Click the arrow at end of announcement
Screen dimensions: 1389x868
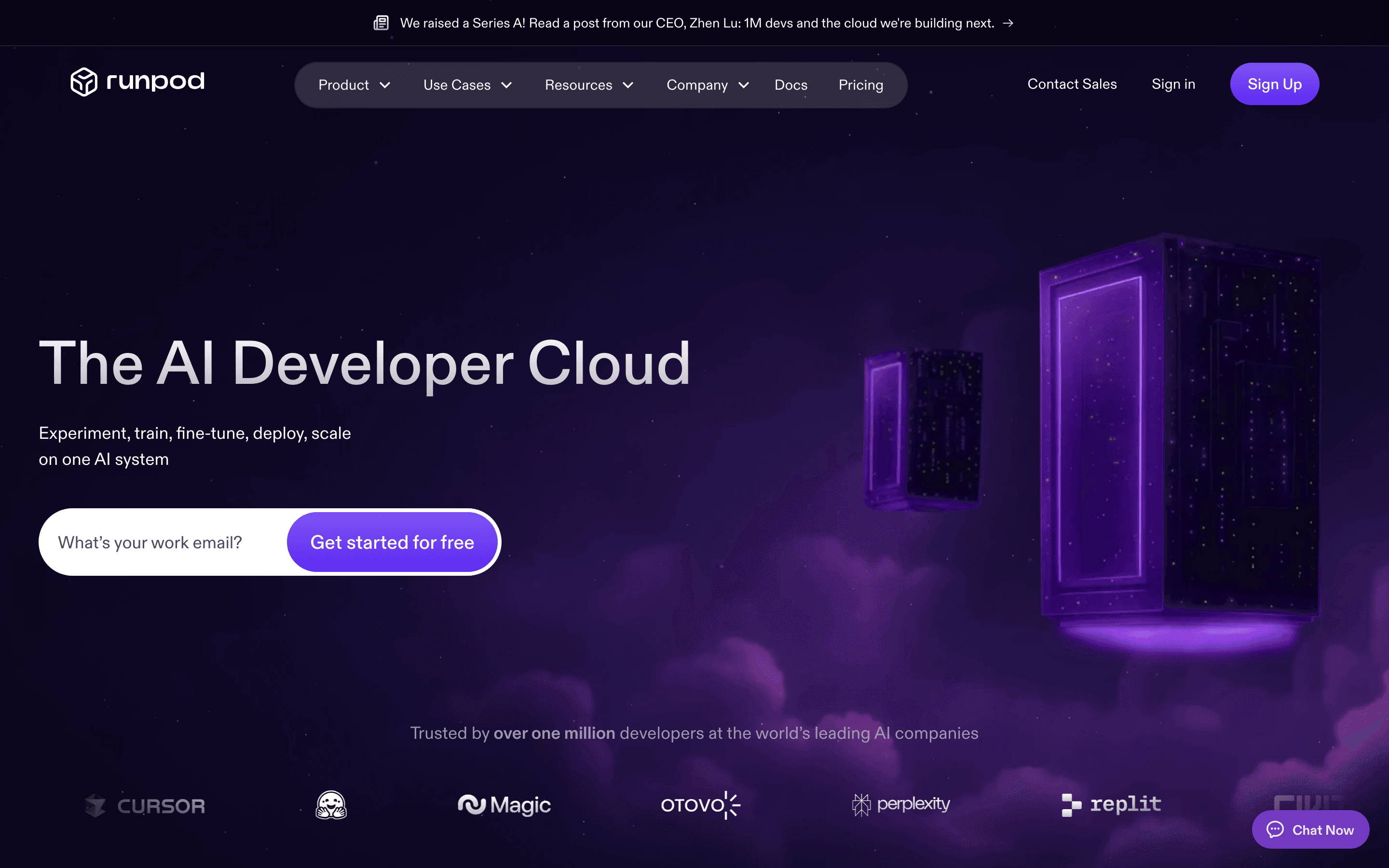click(x=1008, y=23)
